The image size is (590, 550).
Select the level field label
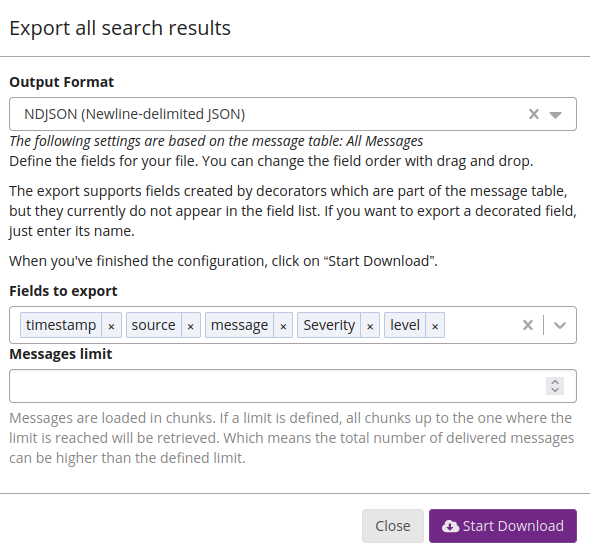pos(405,325)
